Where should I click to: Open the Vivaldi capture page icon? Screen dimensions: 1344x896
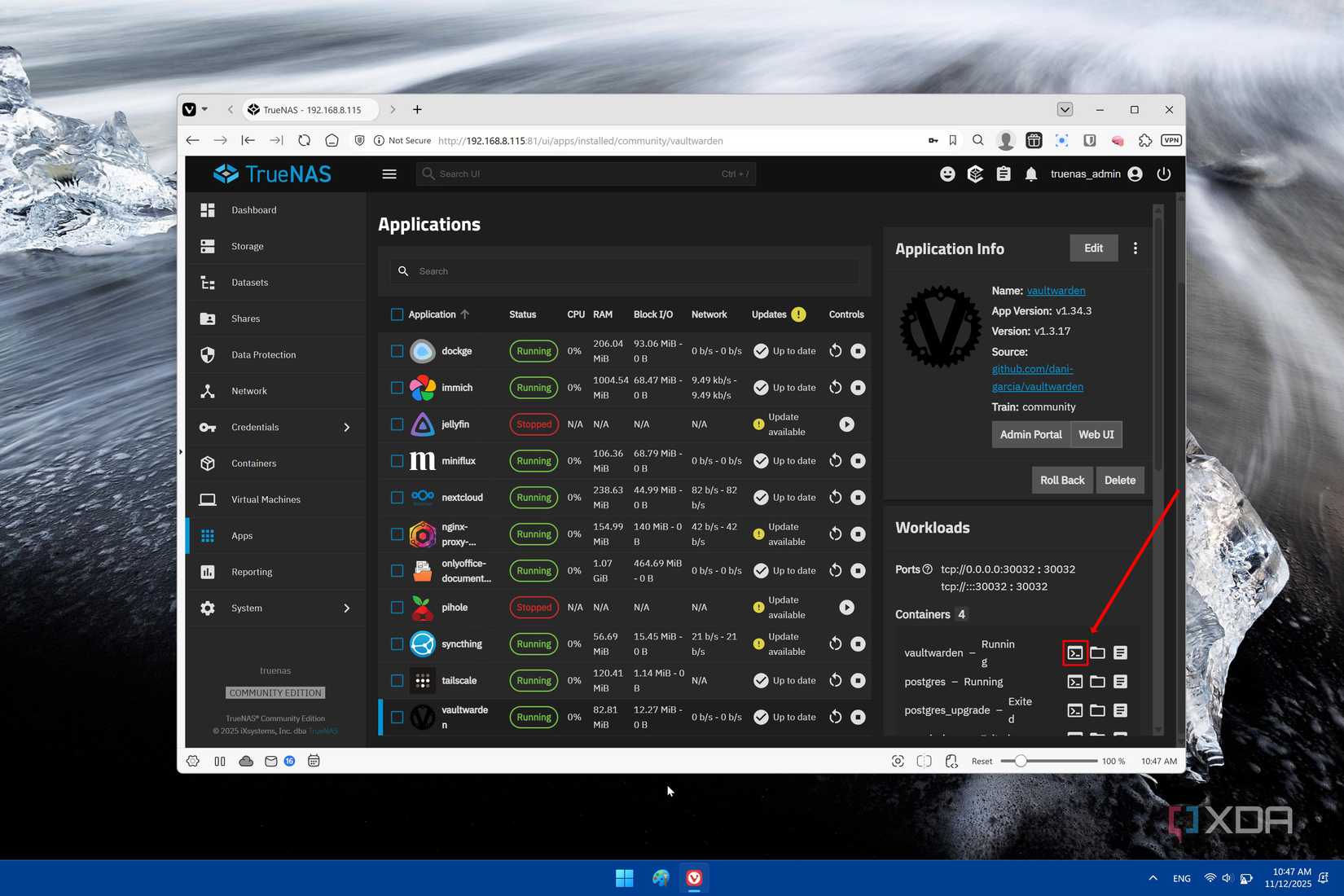(898, 761)
